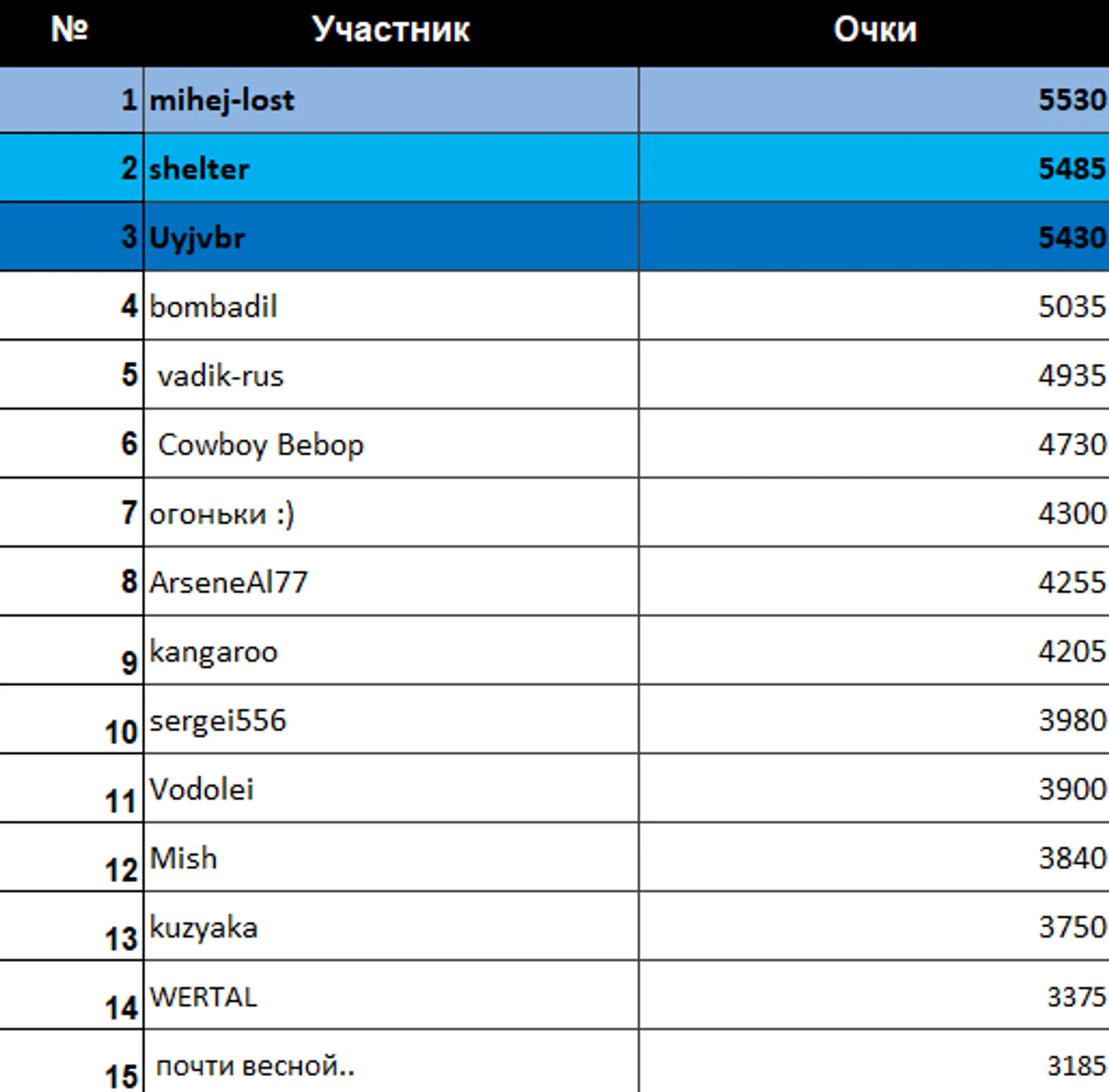1109x1092 pixels.
Task: Select the Cowboy Bebop cell
Action: coord(261,445)
